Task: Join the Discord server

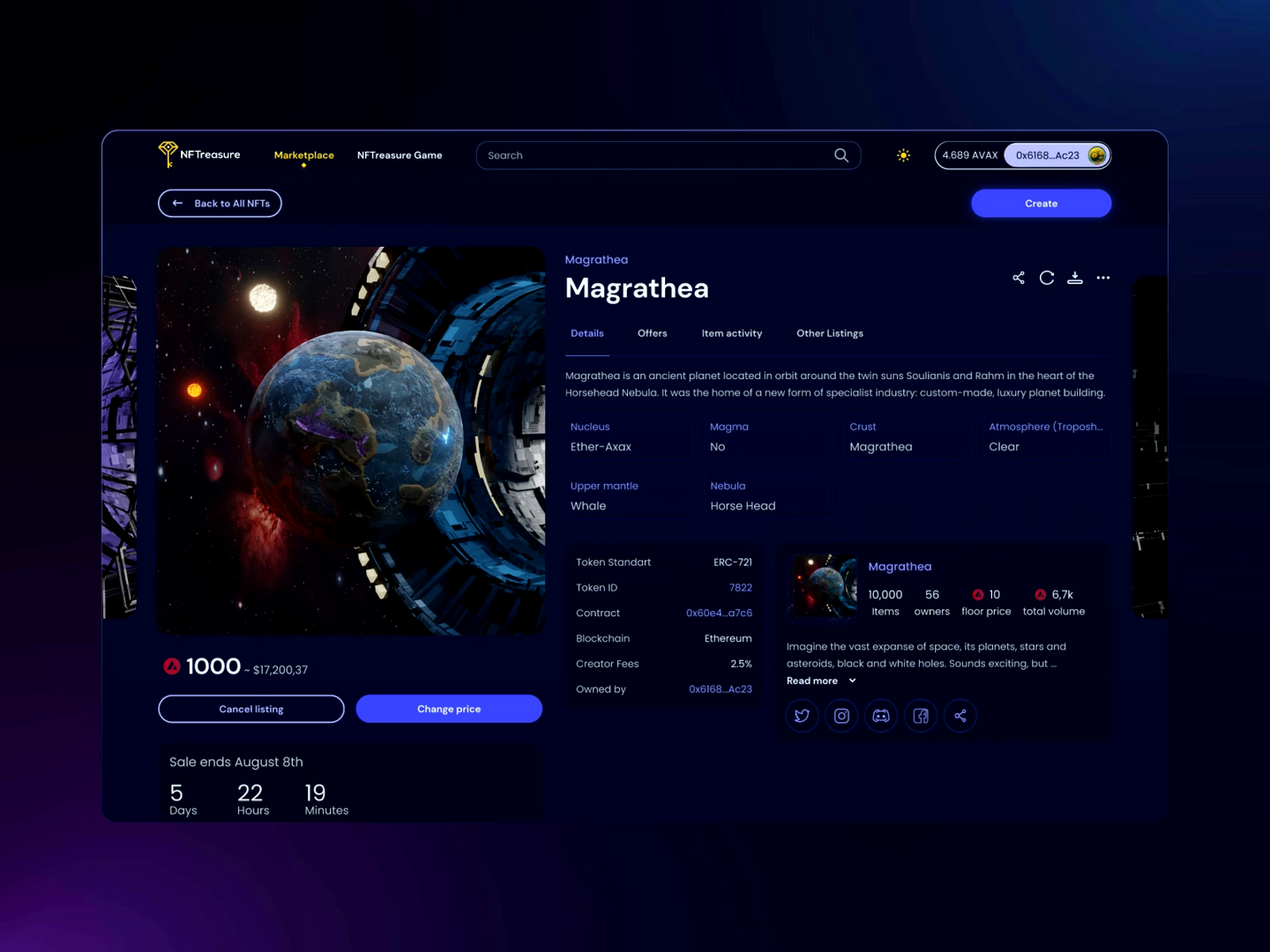Action: pyautogui.click(x=880, y=715)
